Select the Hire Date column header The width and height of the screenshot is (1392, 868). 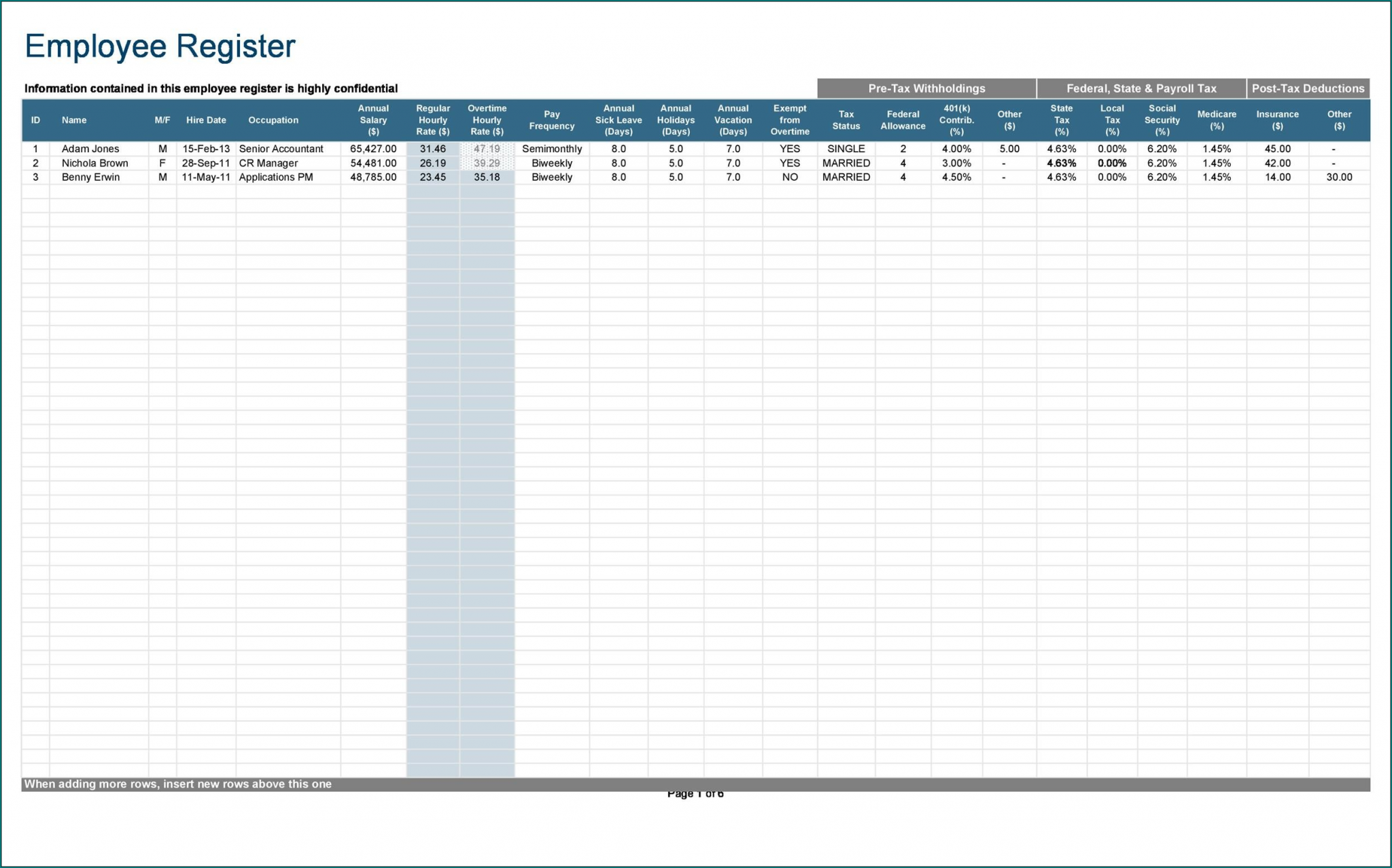tap(206, 120)
